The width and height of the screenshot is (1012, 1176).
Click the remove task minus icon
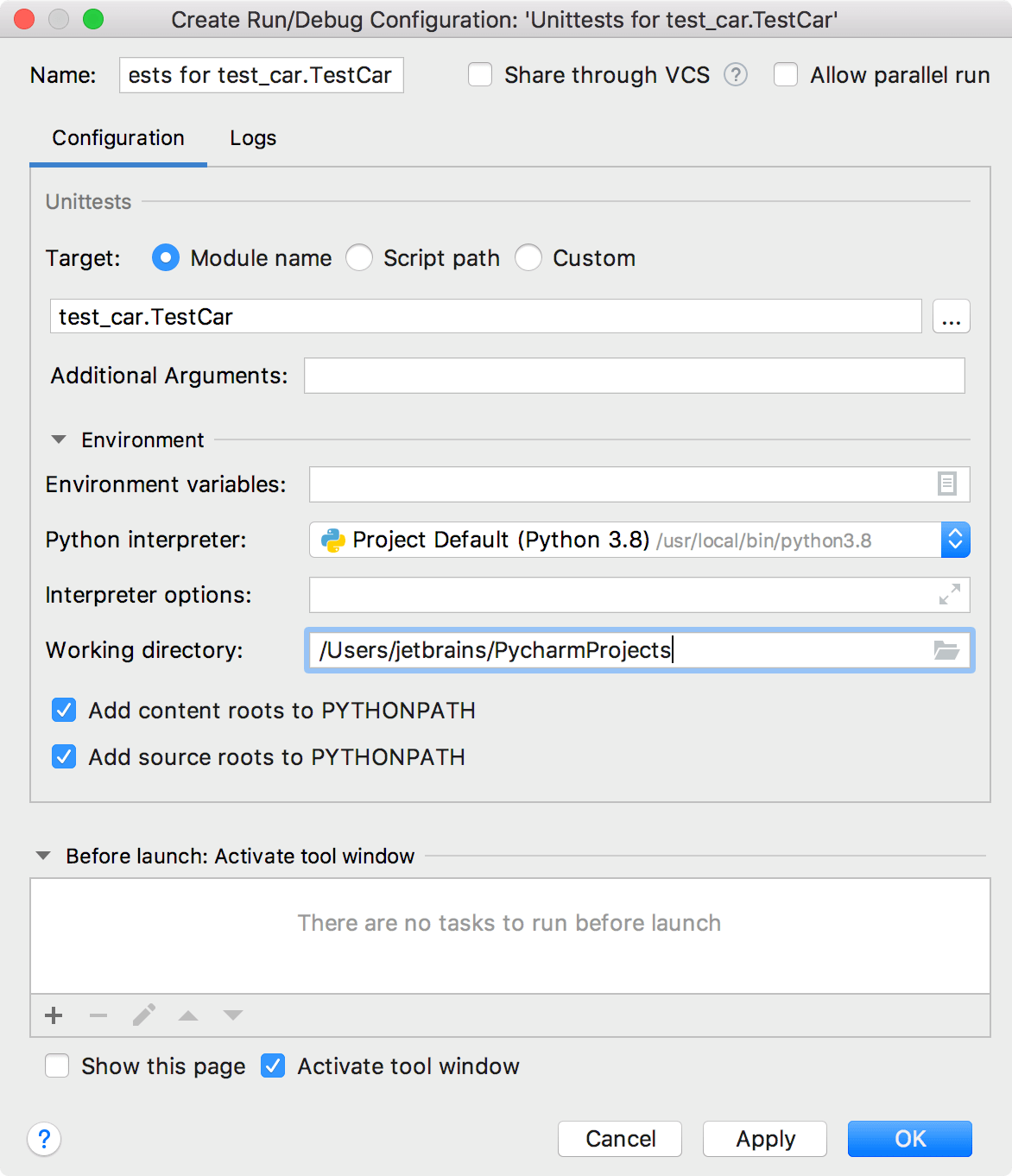pyautogui.click(x=98, y=1015)
